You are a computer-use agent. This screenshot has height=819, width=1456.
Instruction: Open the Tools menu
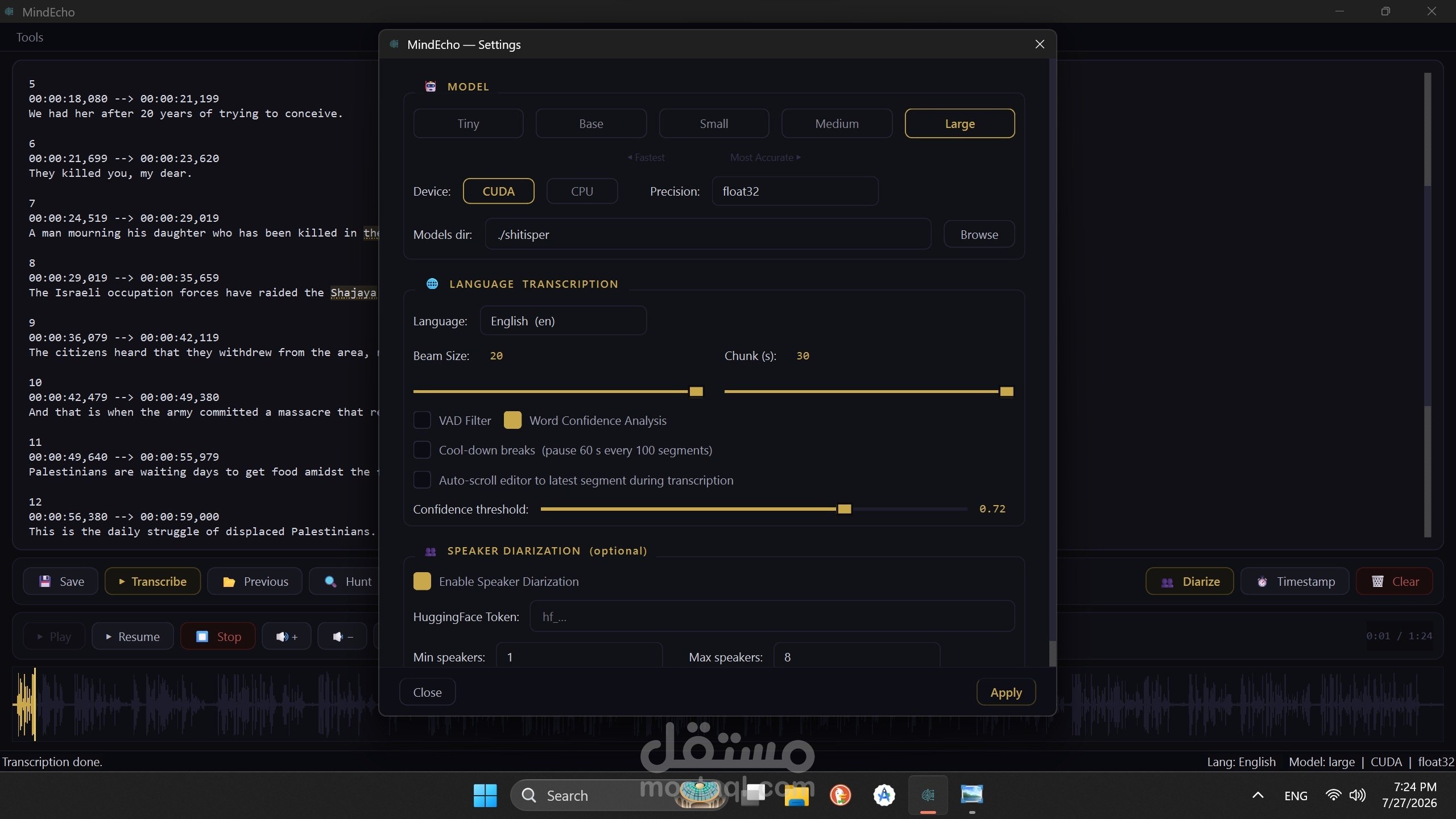[30, 38]
